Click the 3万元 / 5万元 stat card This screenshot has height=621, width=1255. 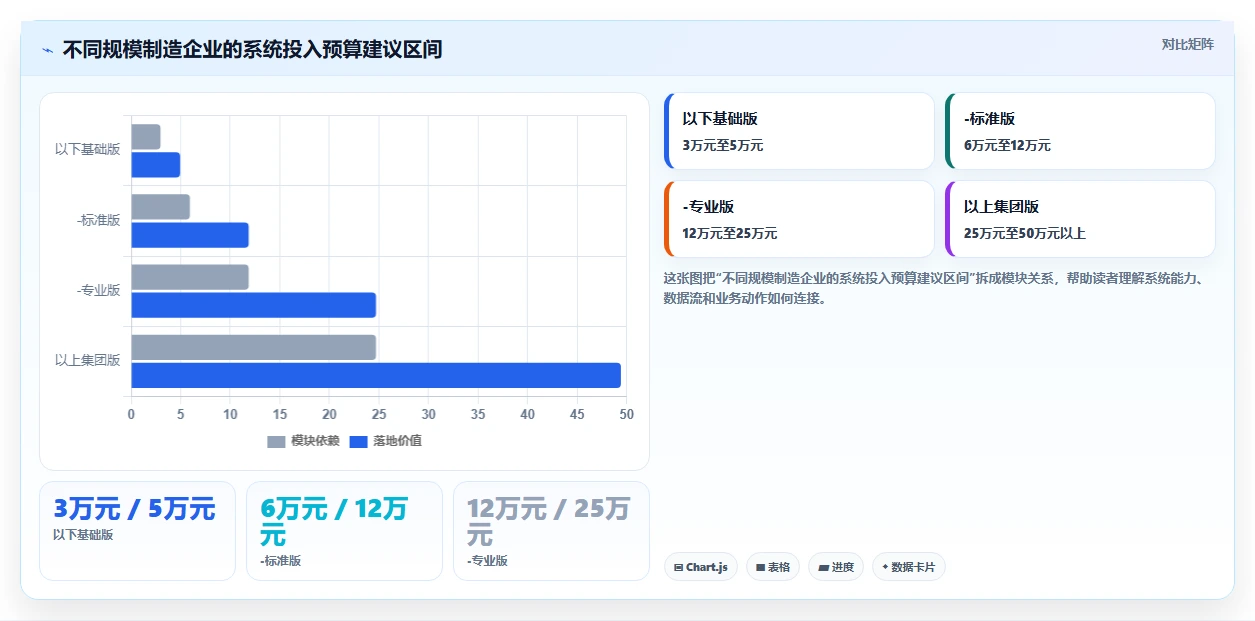(x=138, y=531)
